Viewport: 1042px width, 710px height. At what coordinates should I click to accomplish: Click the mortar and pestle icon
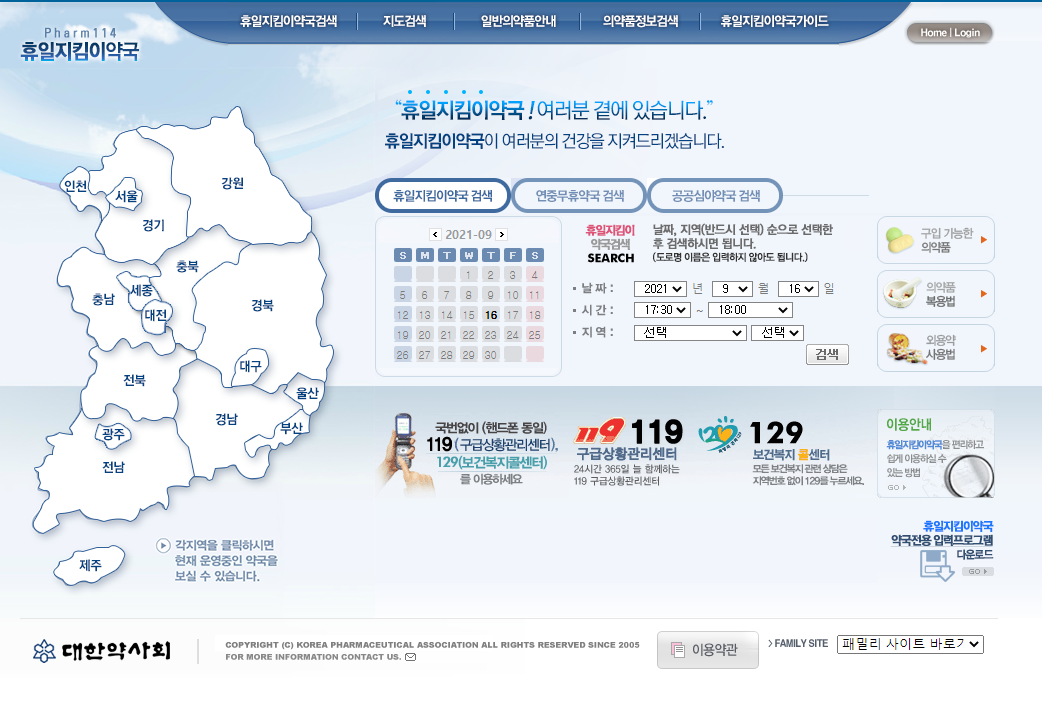[901, 294]
